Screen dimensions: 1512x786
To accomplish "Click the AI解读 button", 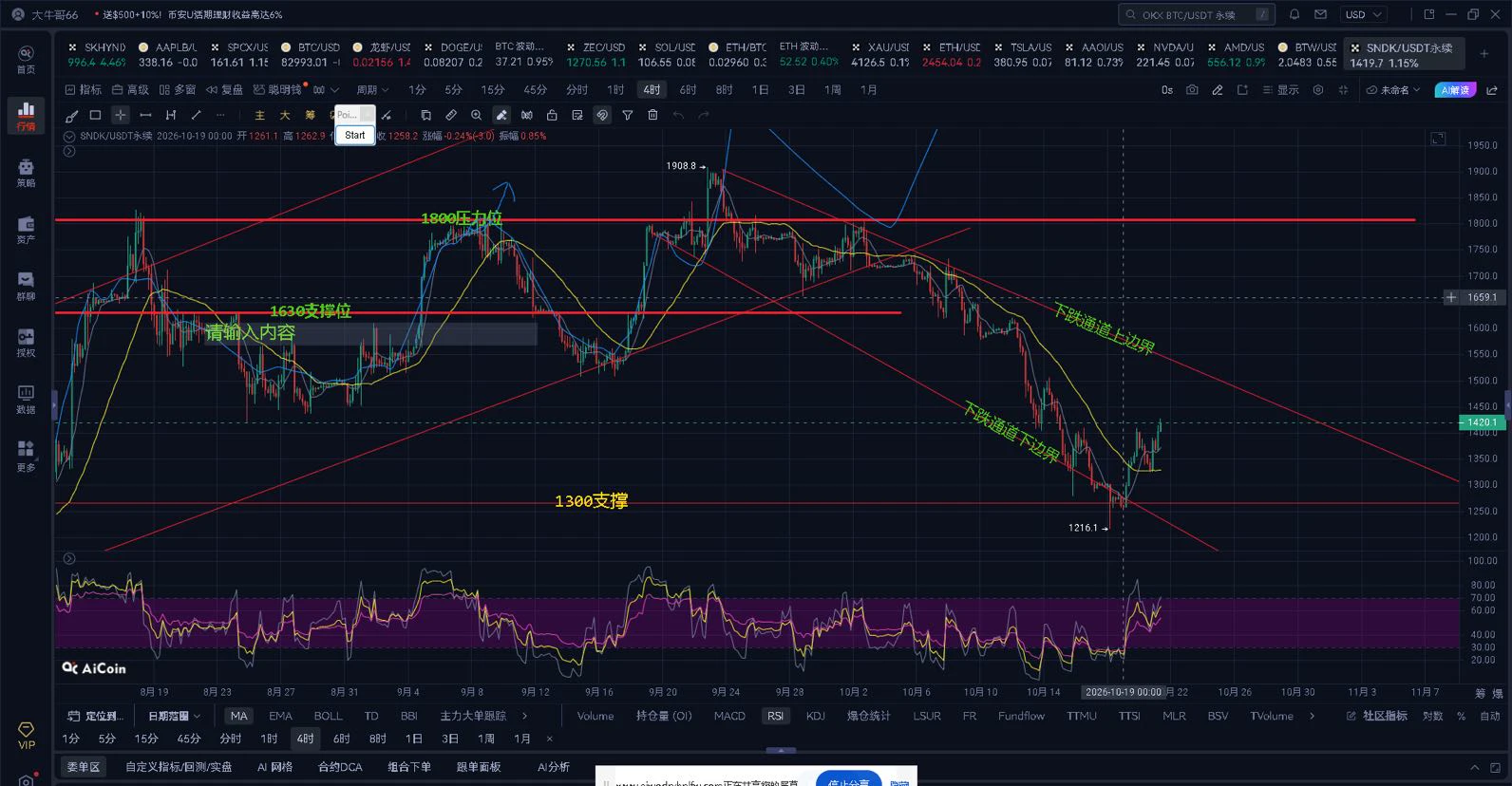I will [1454, 90].
